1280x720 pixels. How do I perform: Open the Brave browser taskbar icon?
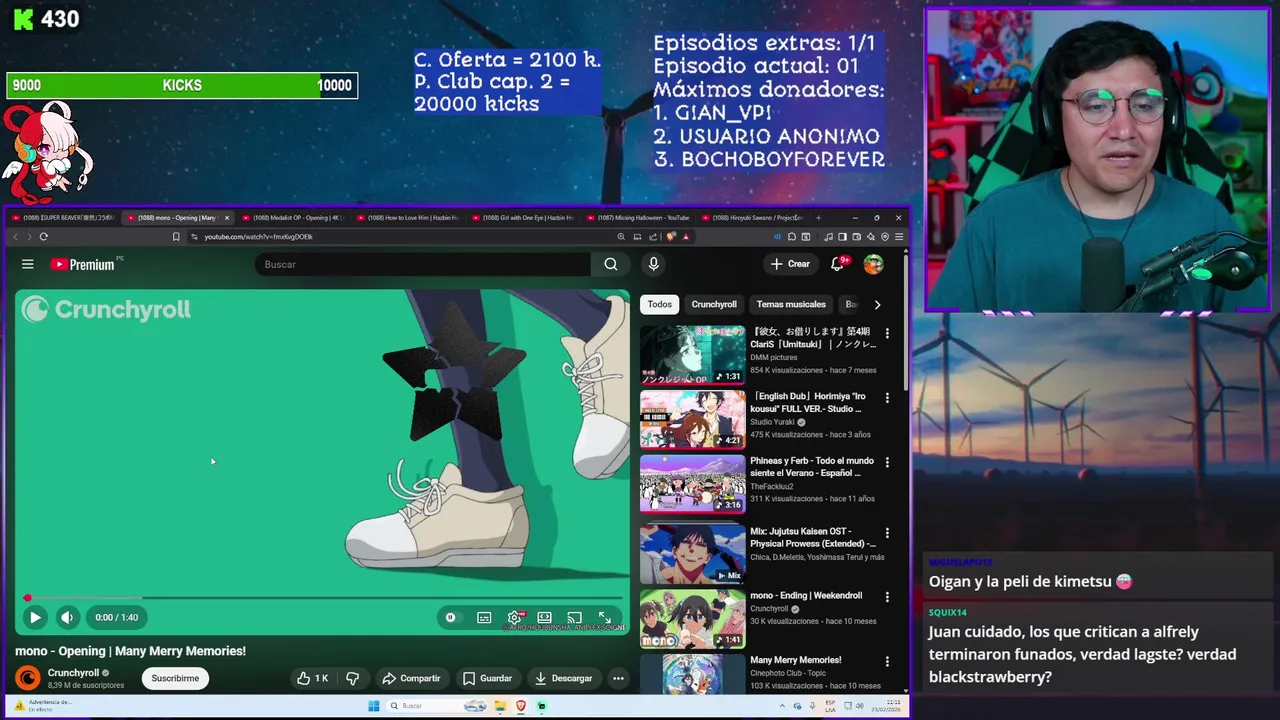521,706
